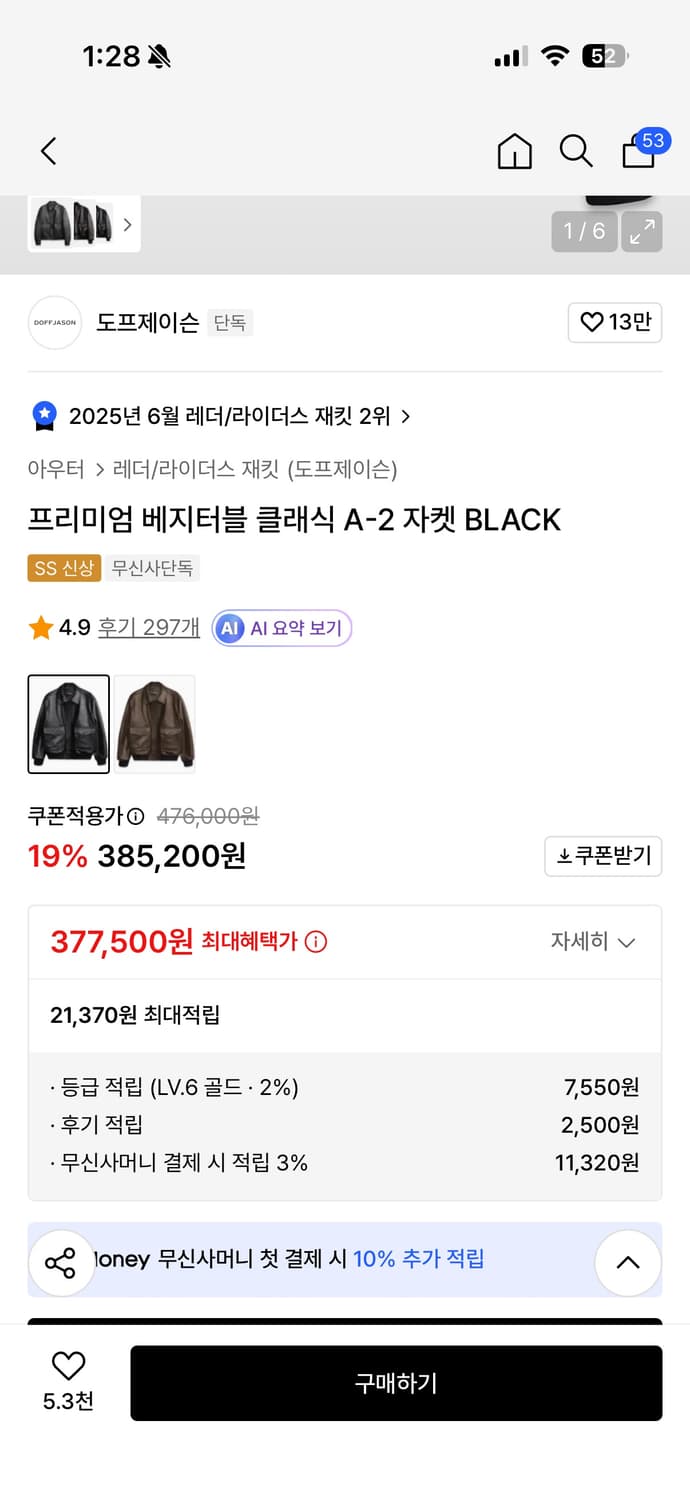Tap 구매하기 to purchase
690x1500 pixels.
[x=396, y=1383]
